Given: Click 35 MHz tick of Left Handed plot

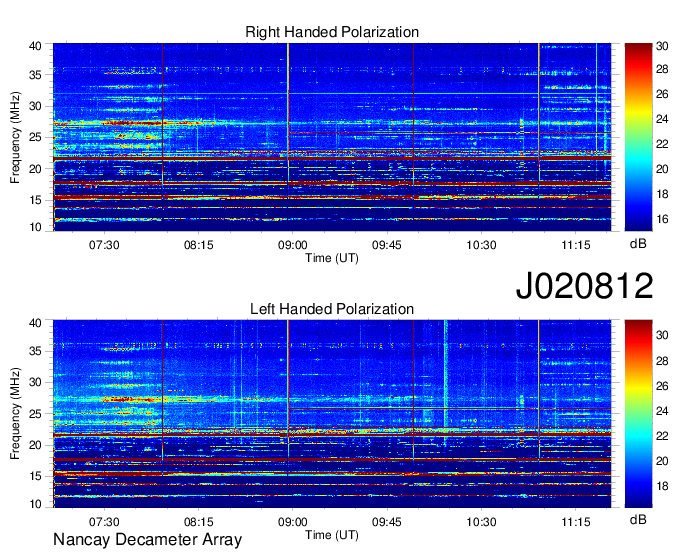Looking at the screenshot, I should (35, 351).
